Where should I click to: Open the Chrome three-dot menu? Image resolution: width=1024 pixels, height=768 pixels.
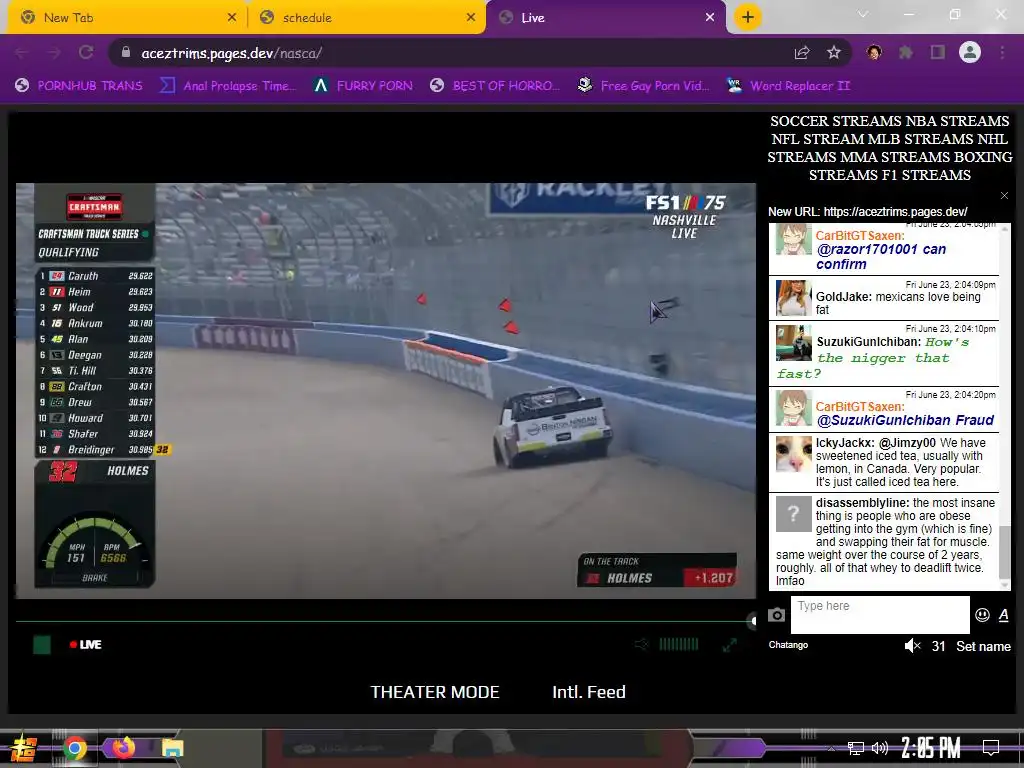pos(1002,53)
